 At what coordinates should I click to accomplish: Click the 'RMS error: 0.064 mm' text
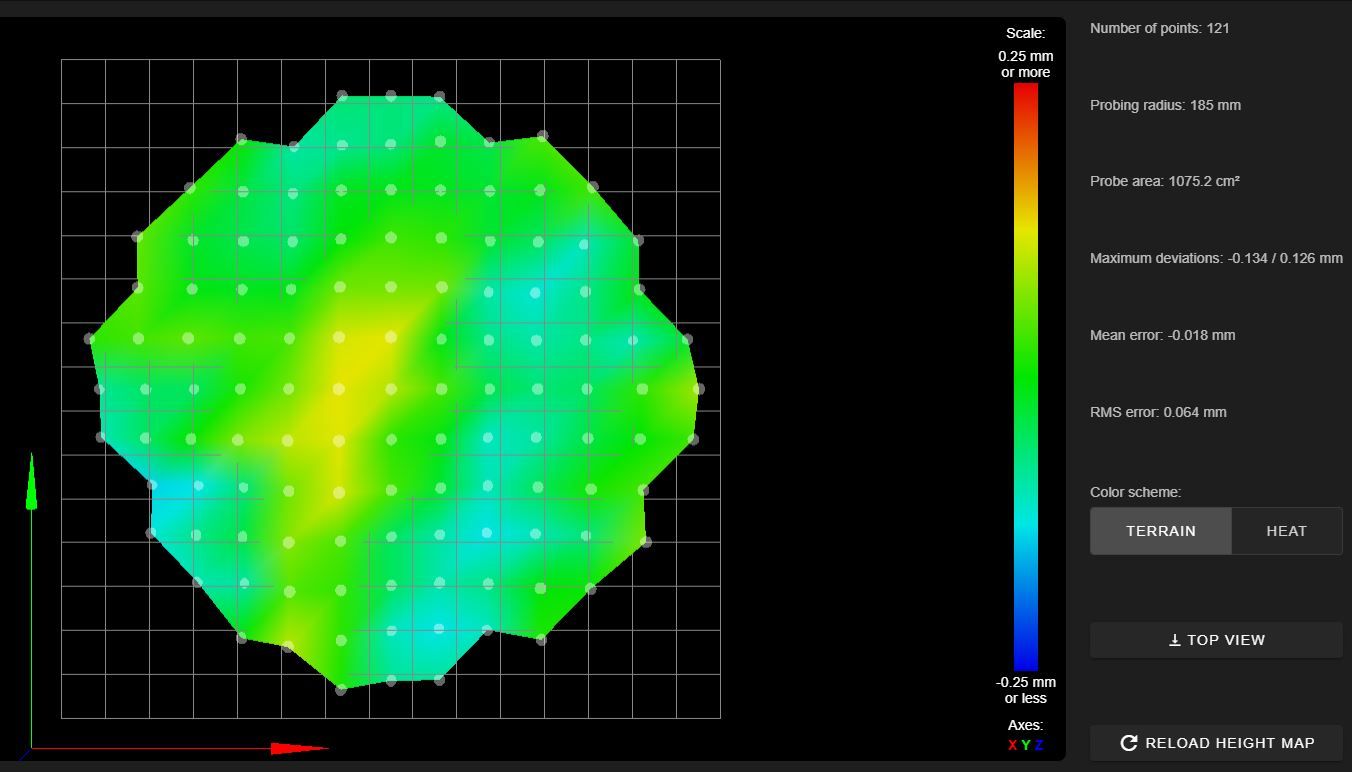pyautogui.click(x=1158, y=412)
